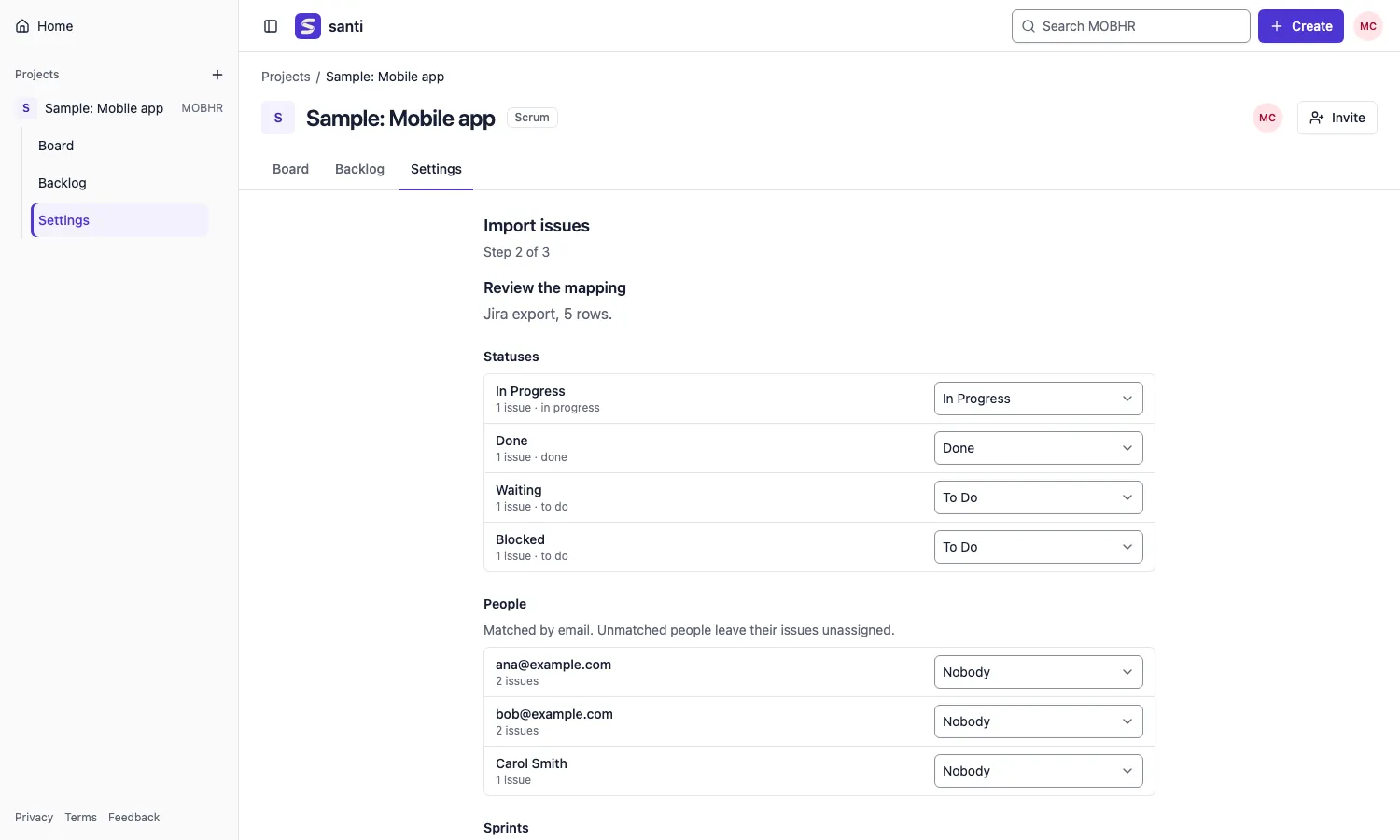The image size is (1400, 840).
Task: Open assignee dropdown for bob@example.com
Action: (1039, 721)
